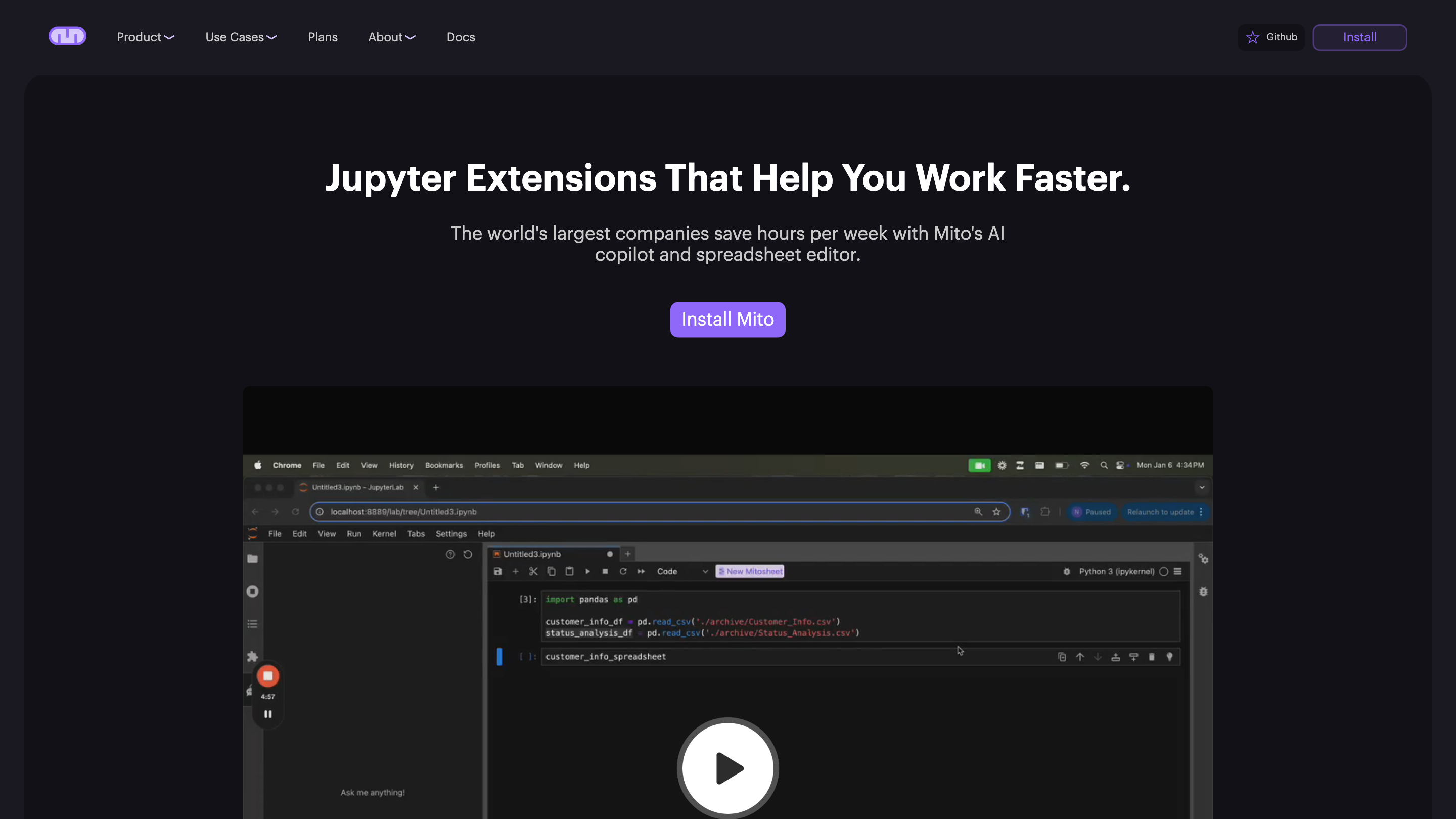
Task: Click the Github star icon
Action: [1253, 37]
